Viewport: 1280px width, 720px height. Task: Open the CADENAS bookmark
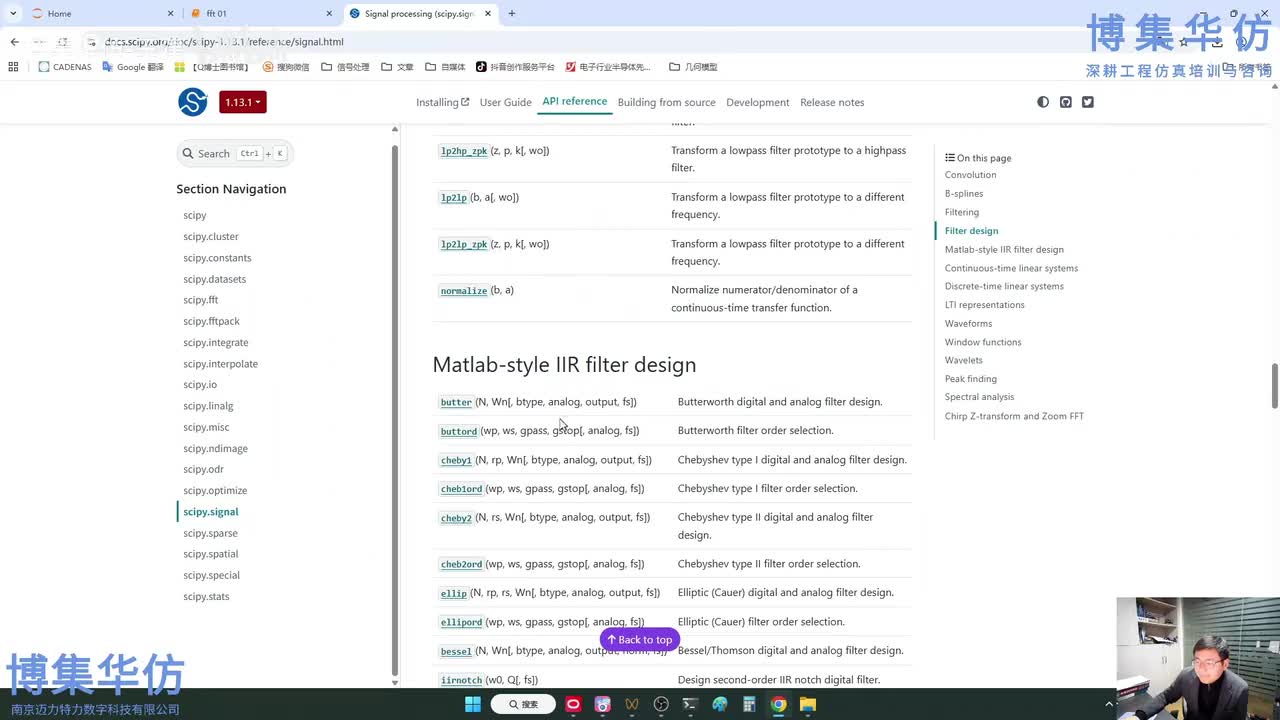[65, 67]
